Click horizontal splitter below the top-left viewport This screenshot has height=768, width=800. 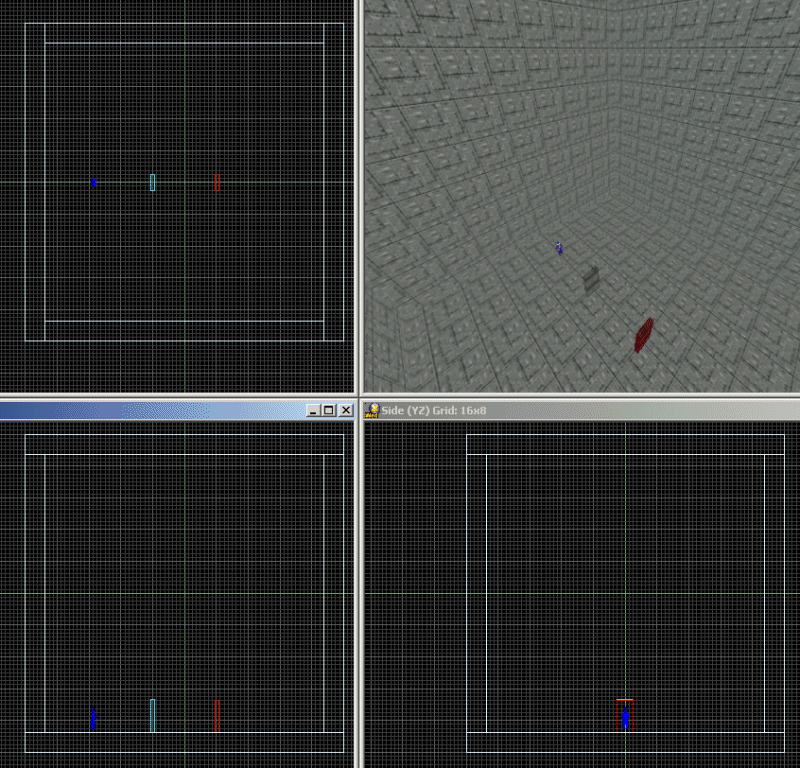point(178,398)
